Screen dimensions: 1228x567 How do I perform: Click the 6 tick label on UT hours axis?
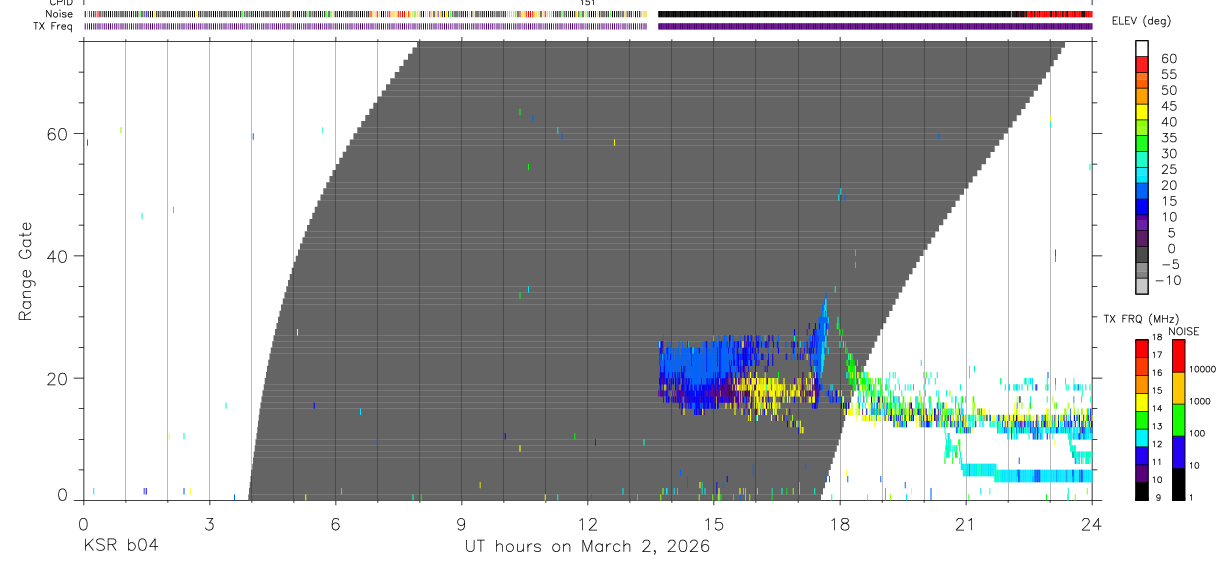[x=335, y=524]
